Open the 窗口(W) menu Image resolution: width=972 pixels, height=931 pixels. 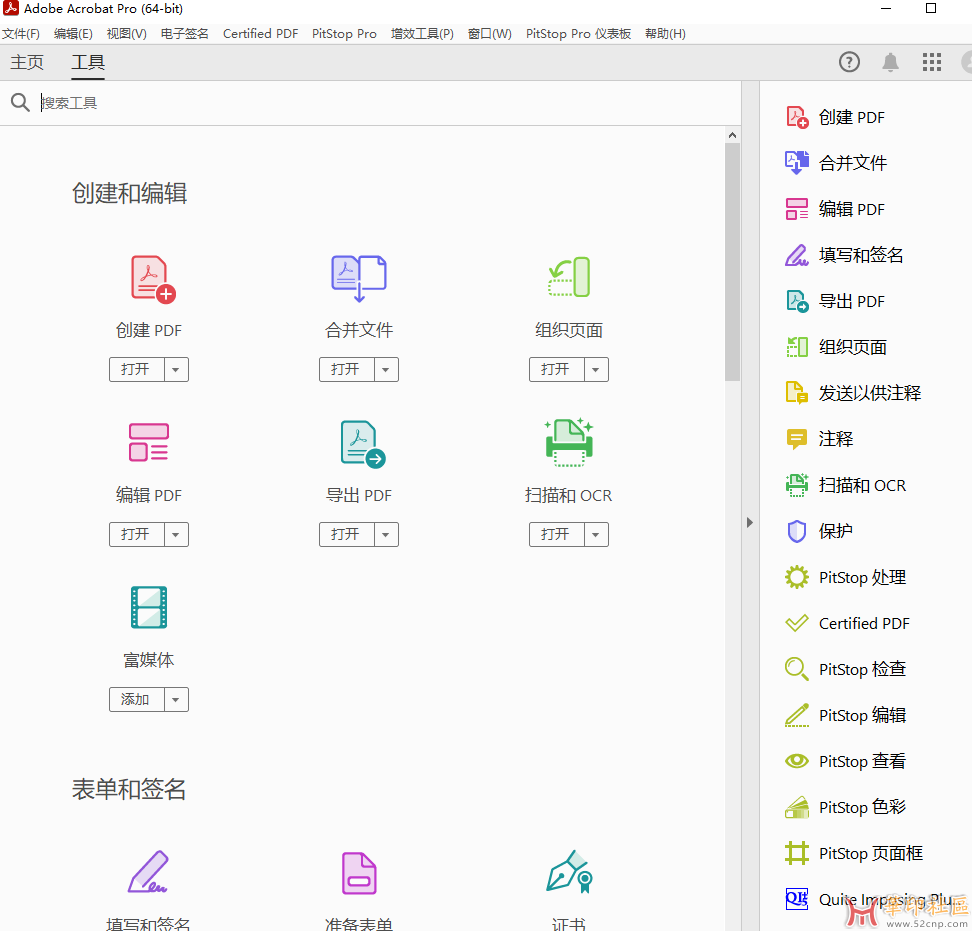(490, 33)
